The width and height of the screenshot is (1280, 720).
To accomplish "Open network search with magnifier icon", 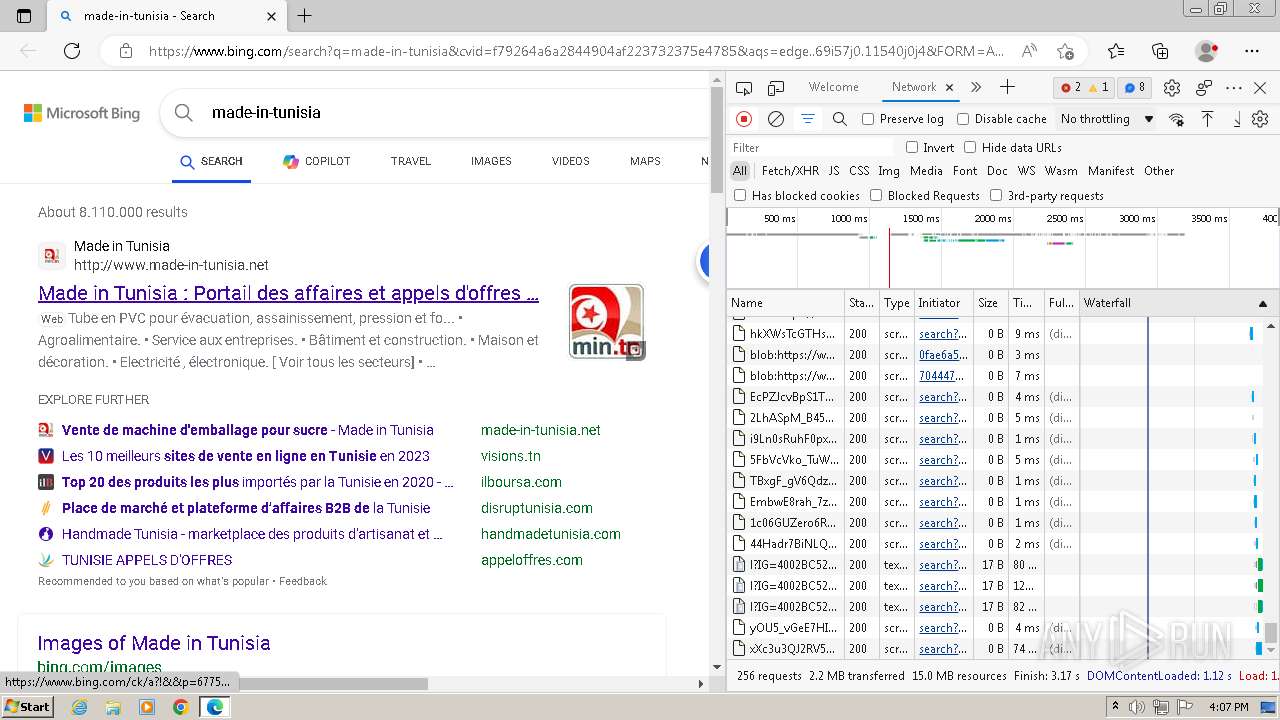I will [840, 119].
